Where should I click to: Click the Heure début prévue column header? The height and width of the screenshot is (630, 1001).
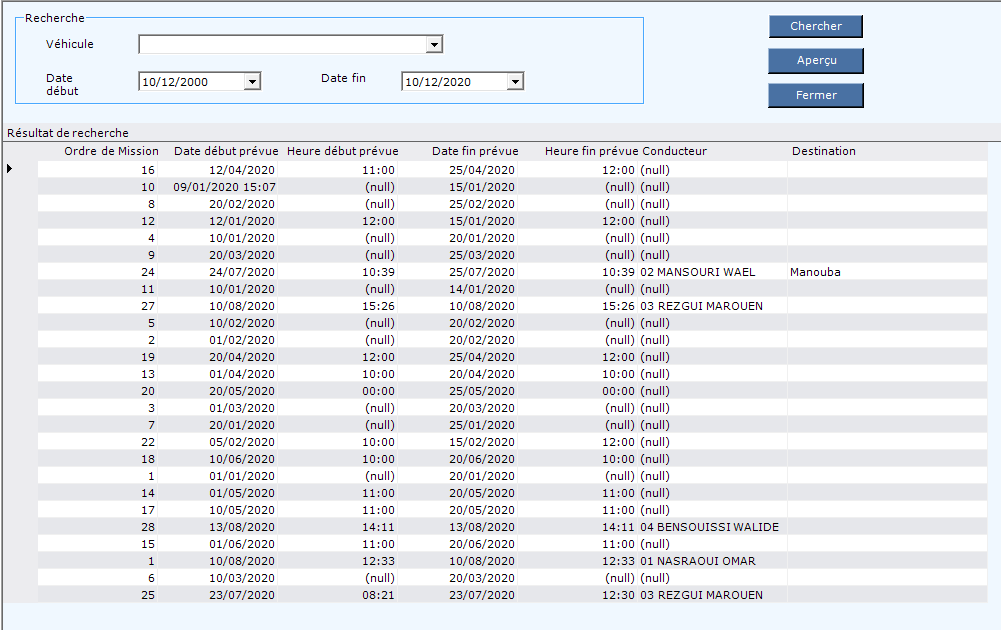(342, 151)
